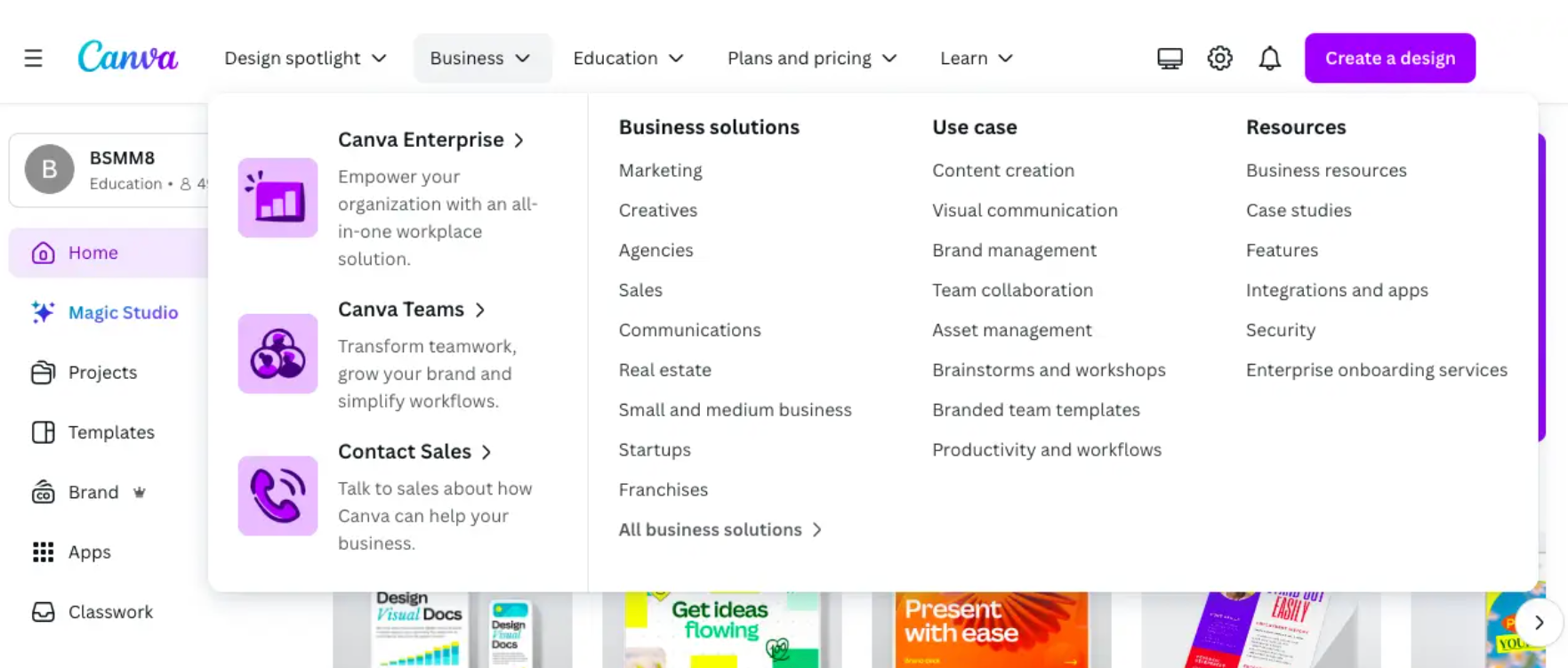
Task: Open the Design Visual Docs thumbnail
Action: [453, 630]
